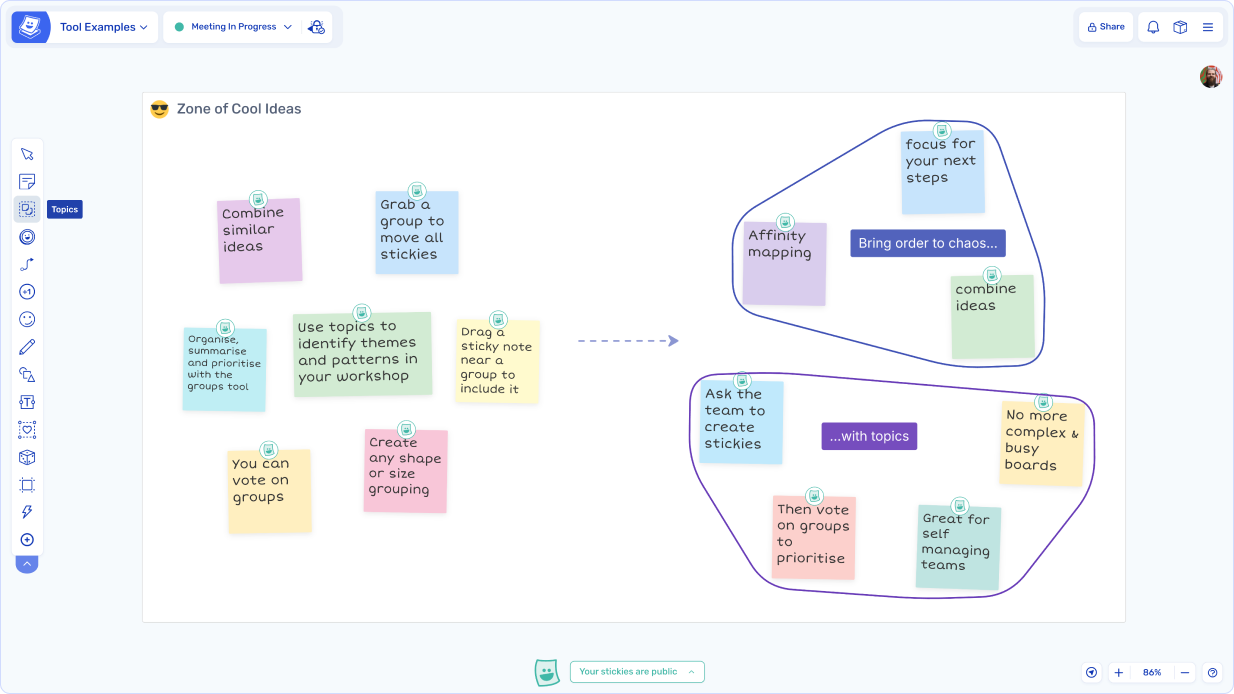Open the emoji reaction tool

(x=27, y=319)
